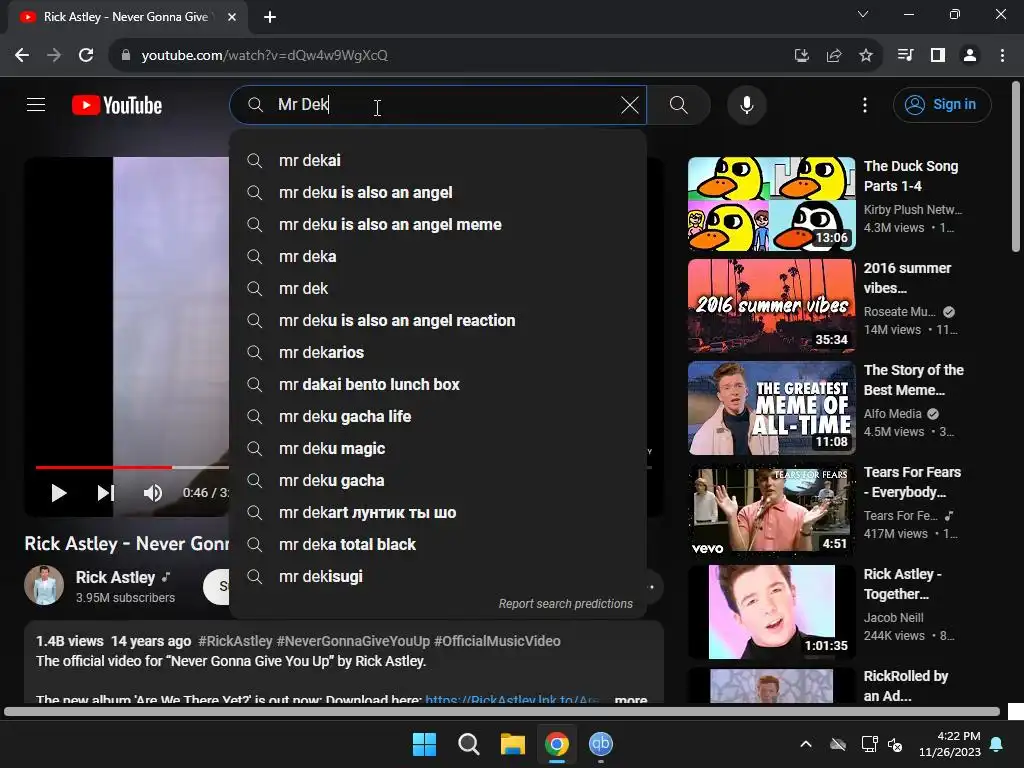Open Chrome media controls icon

point(905,55)
